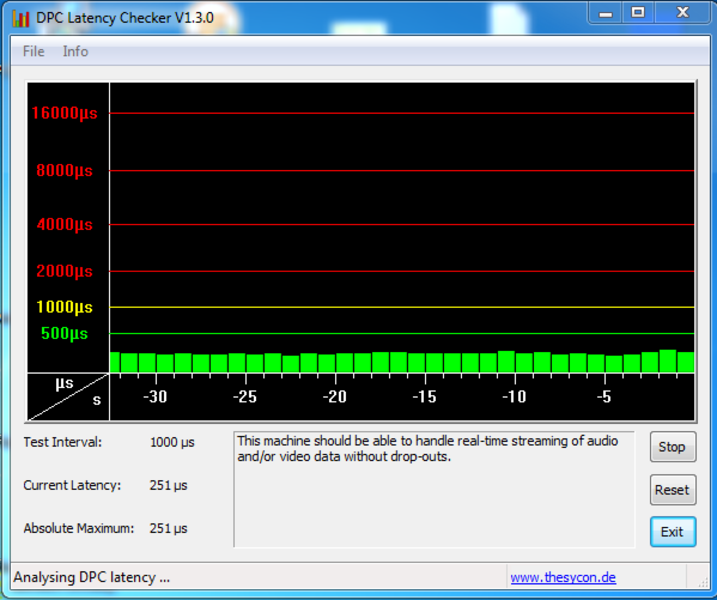717x600 pixels.
Task: Click the -5 time axis label
Action: pos(604,396)
